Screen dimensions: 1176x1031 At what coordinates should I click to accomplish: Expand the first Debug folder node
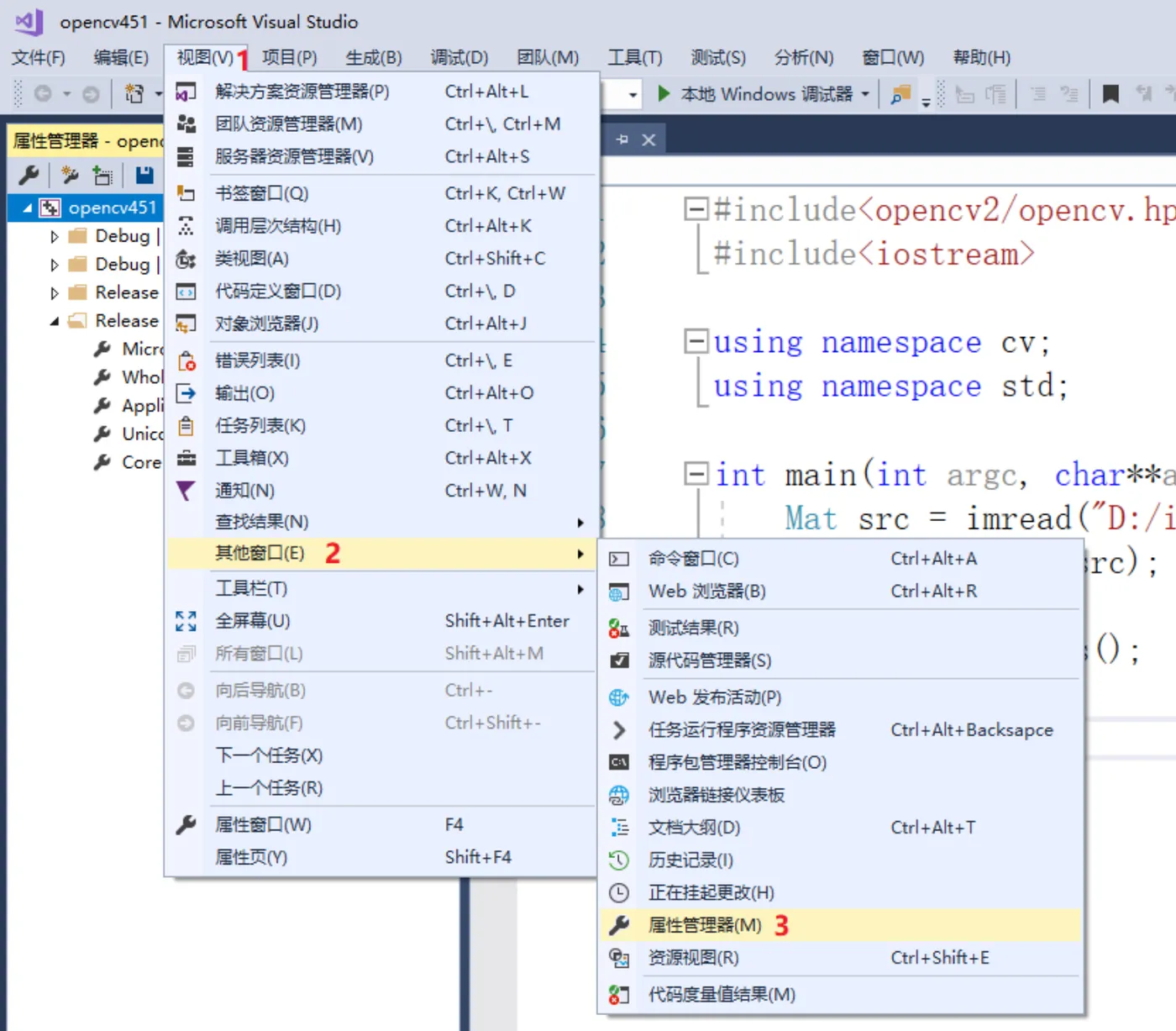(55, 236)
